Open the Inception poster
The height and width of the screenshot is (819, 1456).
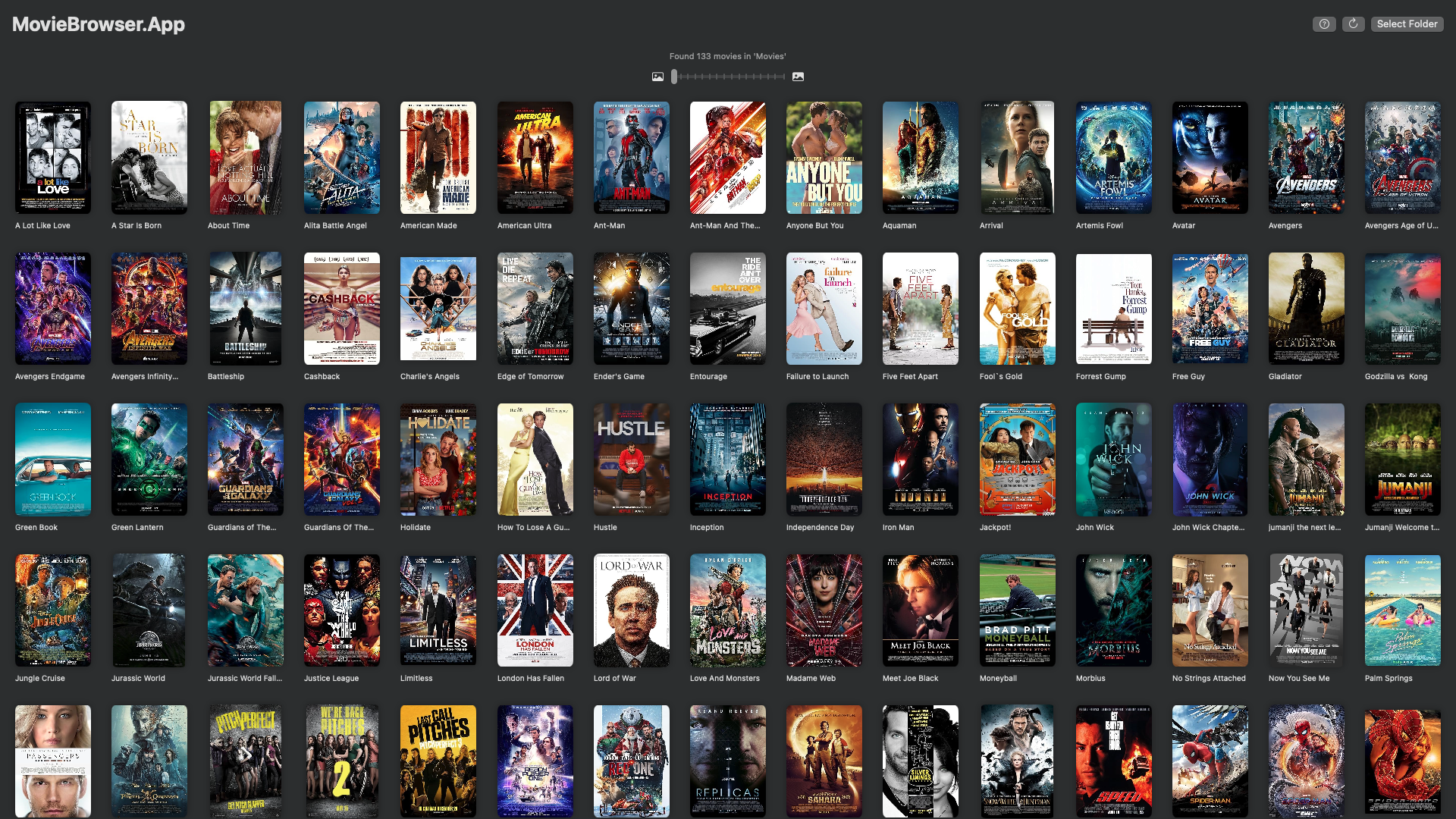[728, 460]
